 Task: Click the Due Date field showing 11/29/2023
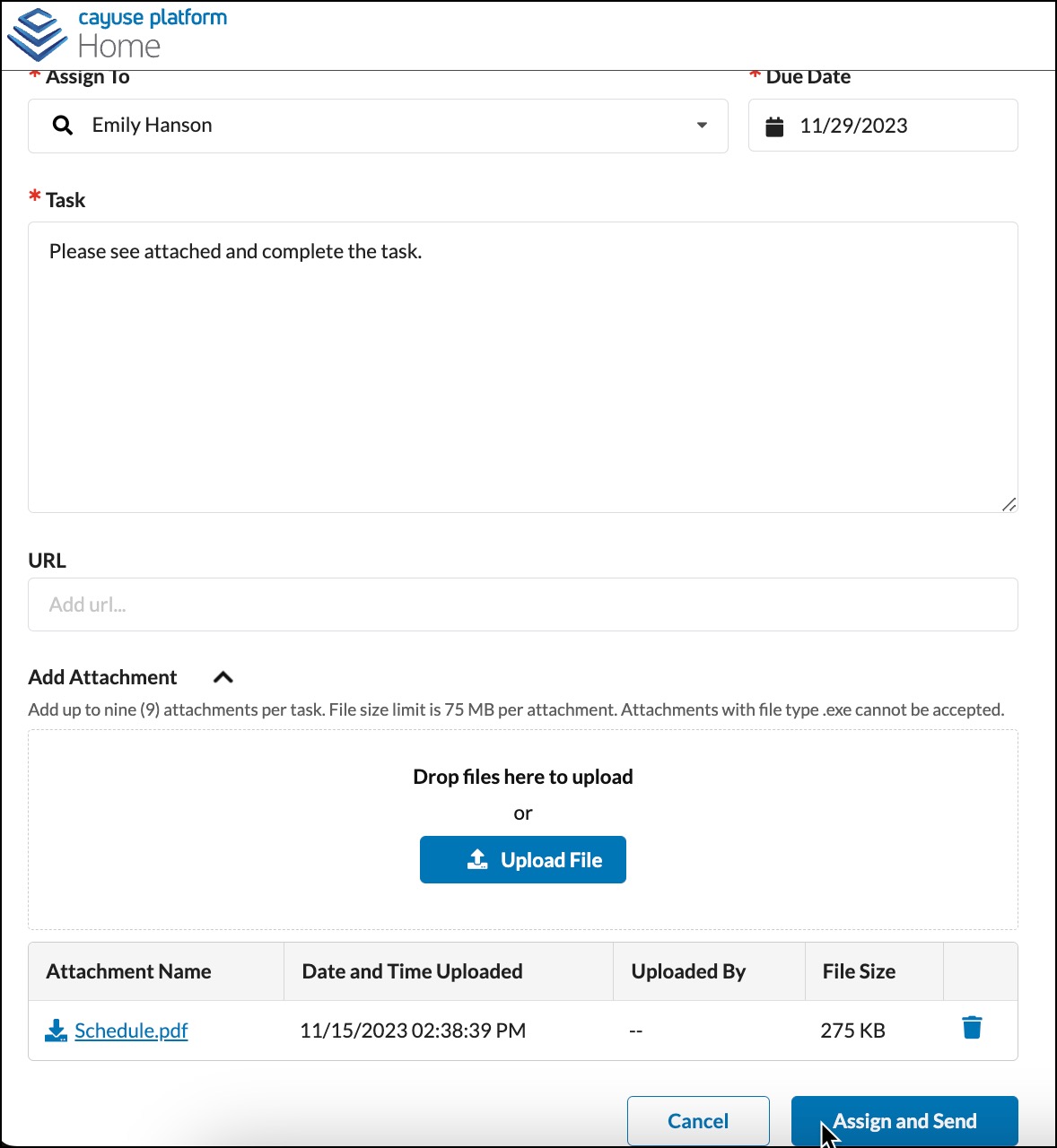[883, 126]
